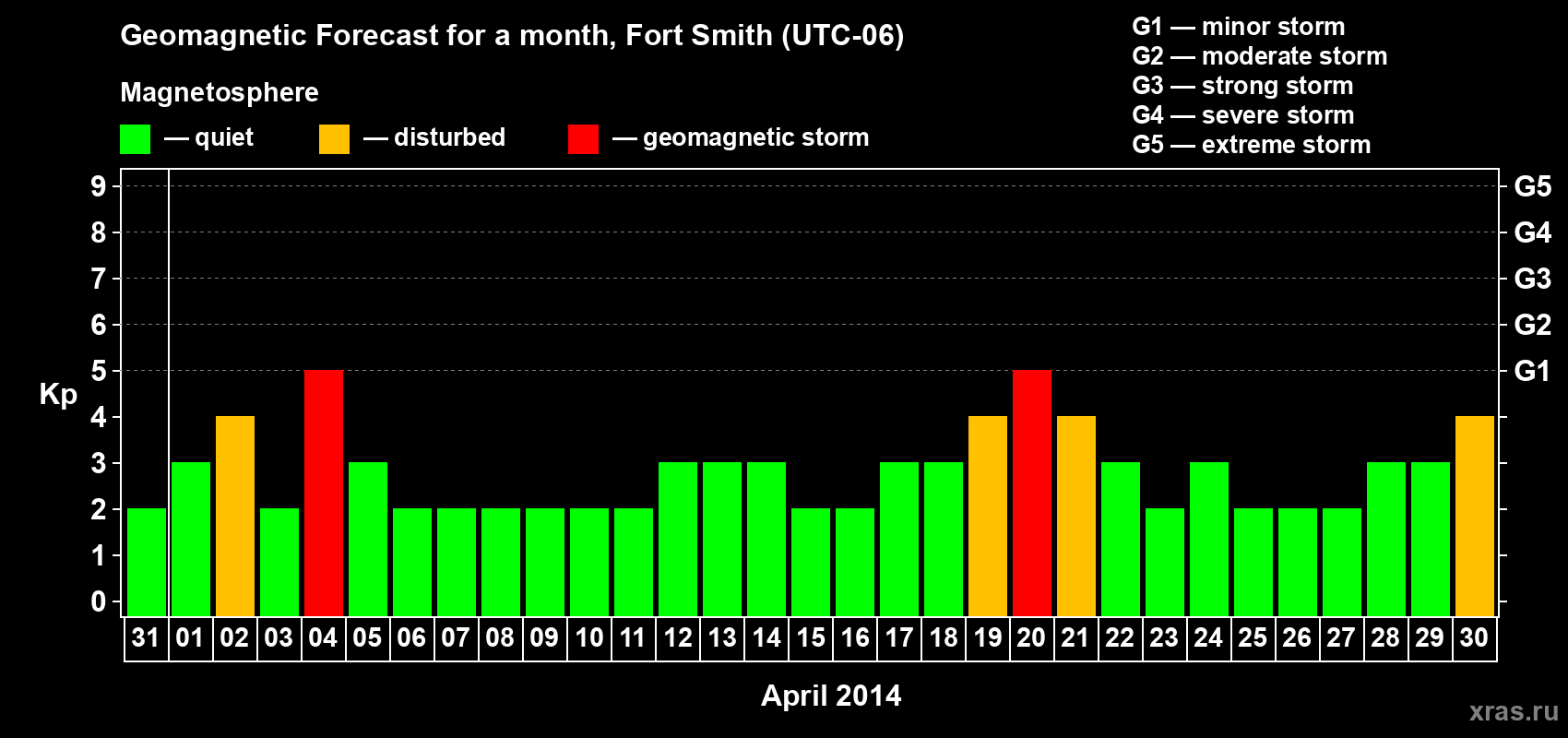Image resolution: width=1568 pixels, height=738 pixels.
Task: Click the yellow bar above date 02
Action: [x=235, y=516]
